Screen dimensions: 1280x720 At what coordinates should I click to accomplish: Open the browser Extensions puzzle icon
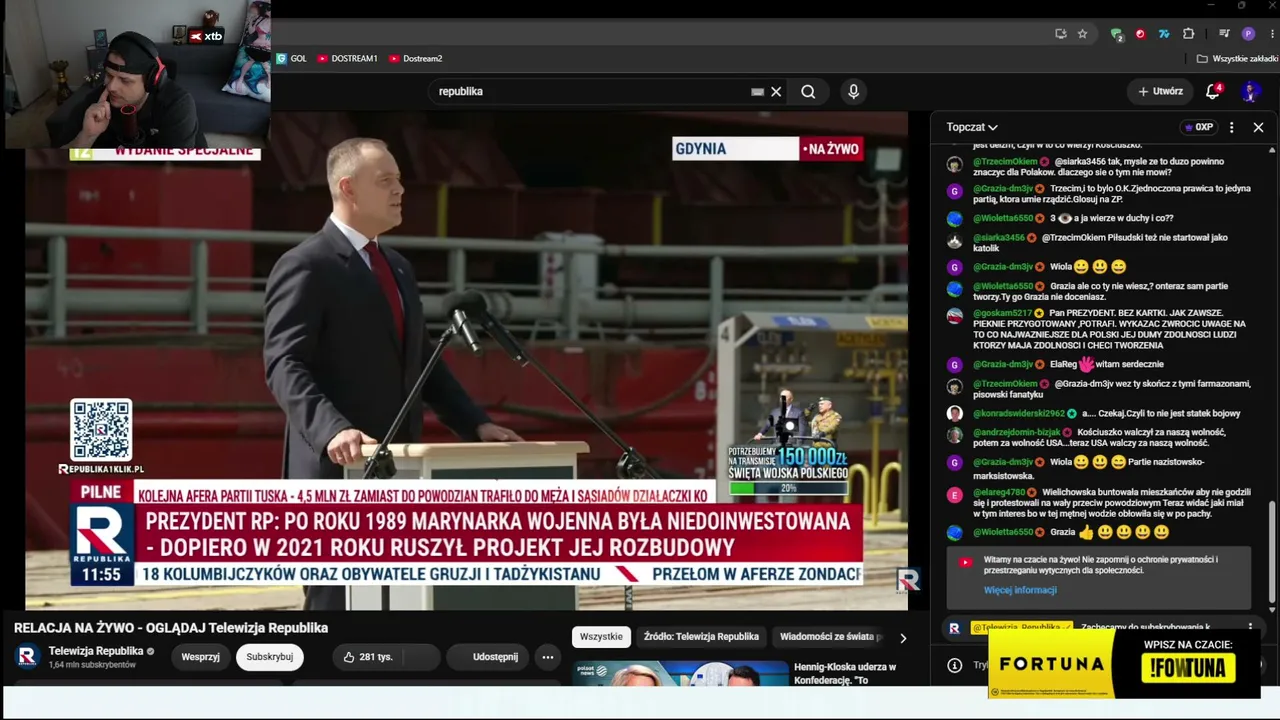[1189, 34]
